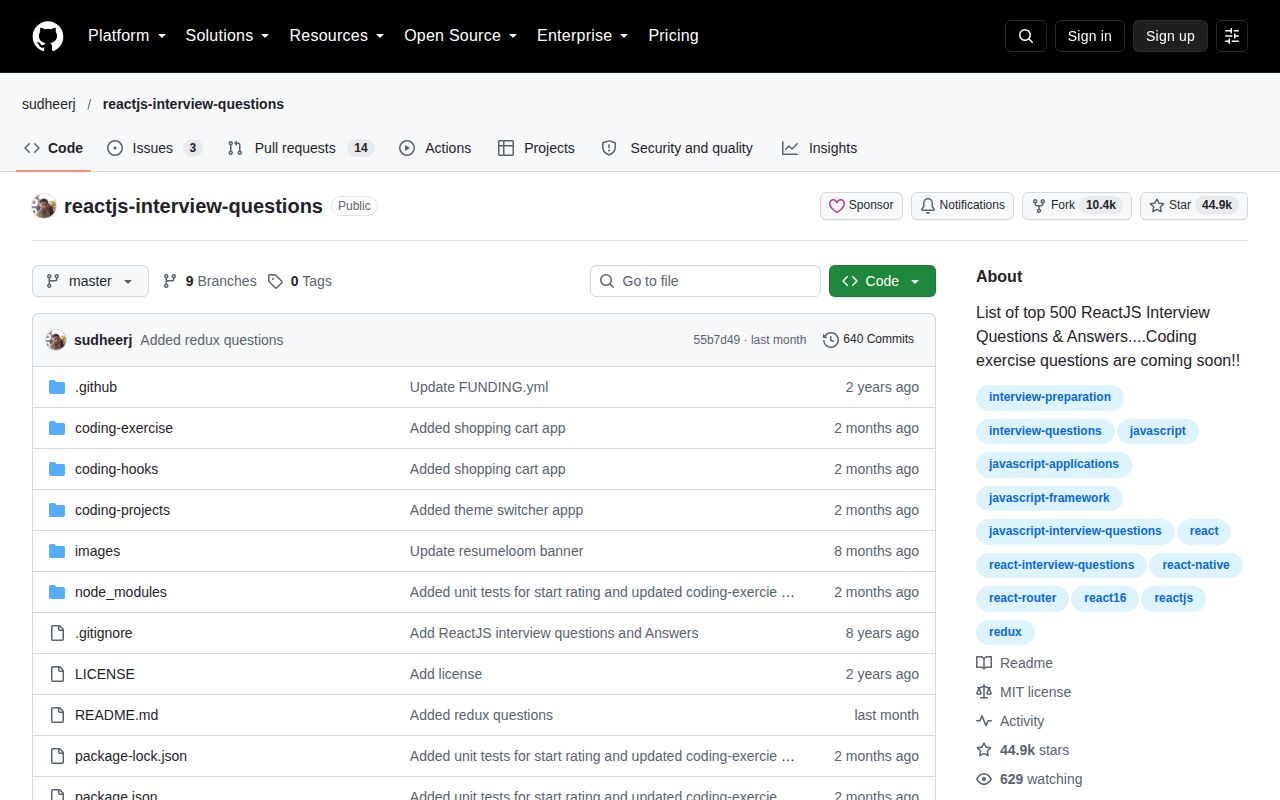Image resolution: width=1280 pixels, height=800 pixels.
Task: Expand the Open Source menu
Action: coord(461,36)
